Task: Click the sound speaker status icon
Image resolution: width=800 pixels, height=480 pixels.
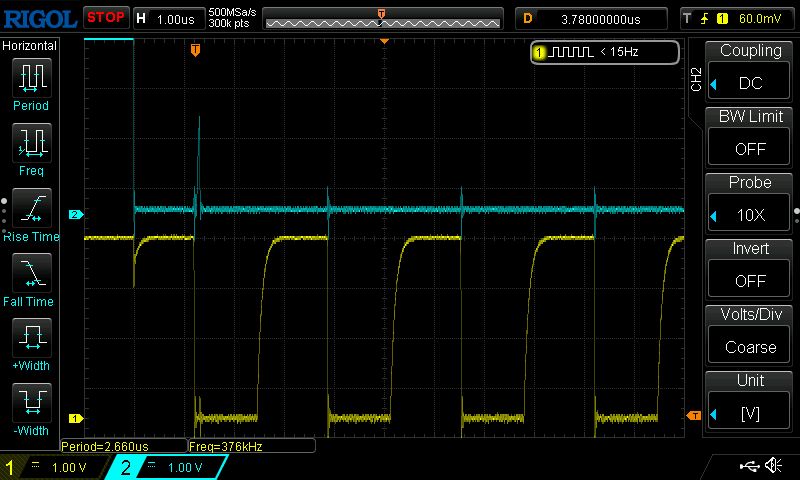Action: (774, 465)
